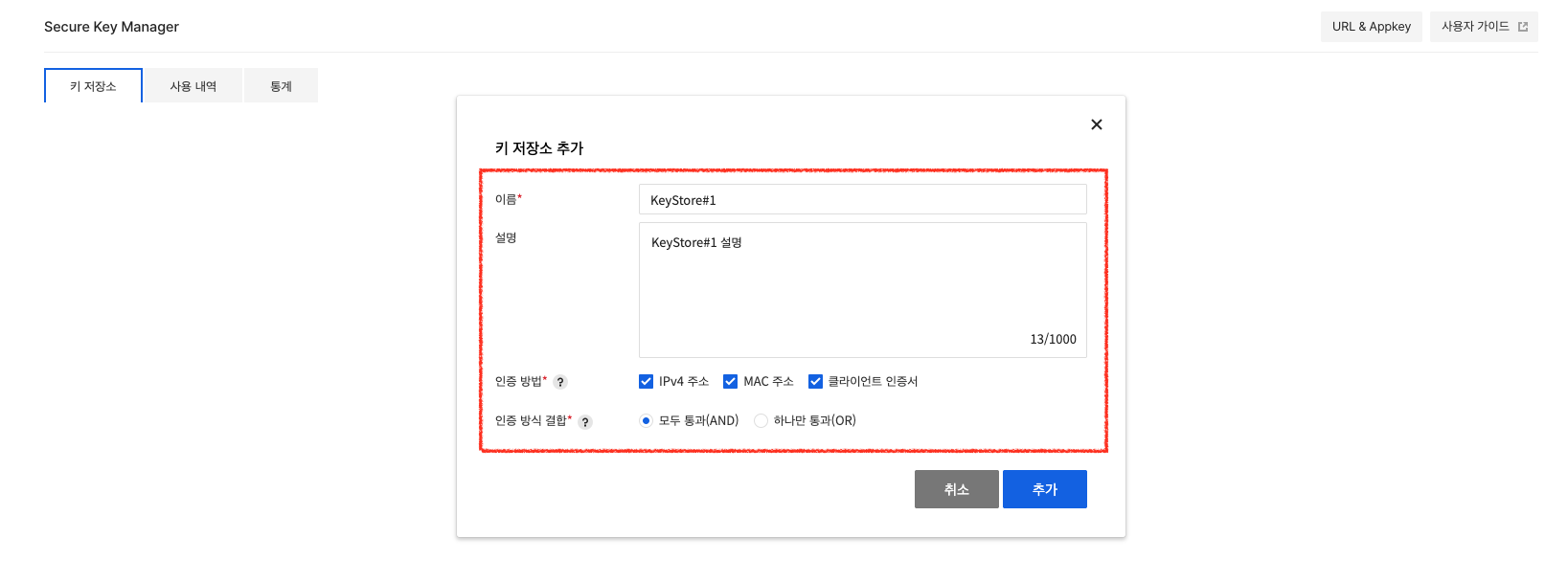Confirm with the 추가 button
Image resolution: width=1568 pixels, height=583 pixels.
coord(1045,489)
